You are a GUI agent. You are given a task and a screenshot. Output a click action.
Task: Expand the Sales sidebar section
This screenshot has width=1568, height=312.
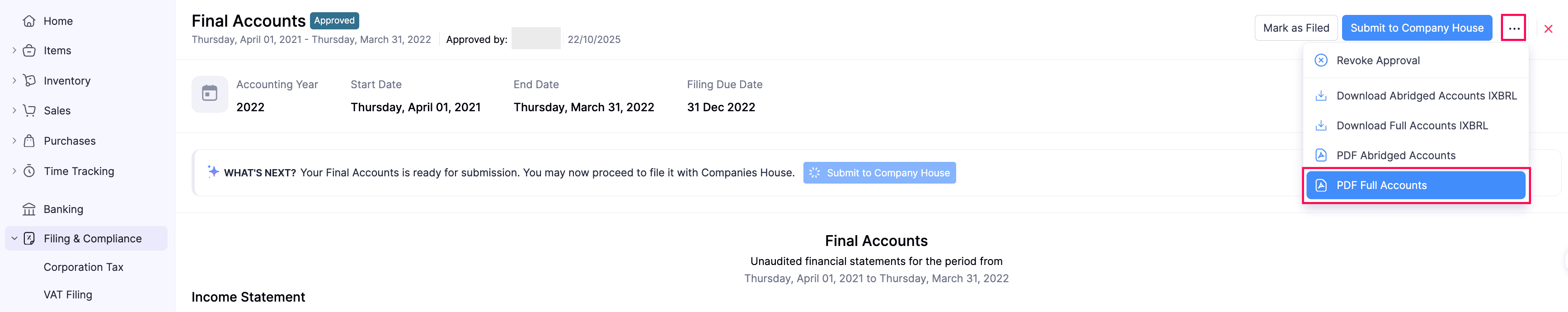coord(14,110)
